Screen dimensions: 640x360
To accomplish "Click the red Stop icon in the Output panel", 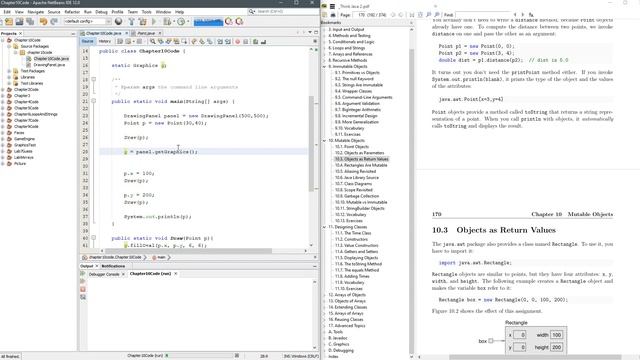I will point(83,289).
